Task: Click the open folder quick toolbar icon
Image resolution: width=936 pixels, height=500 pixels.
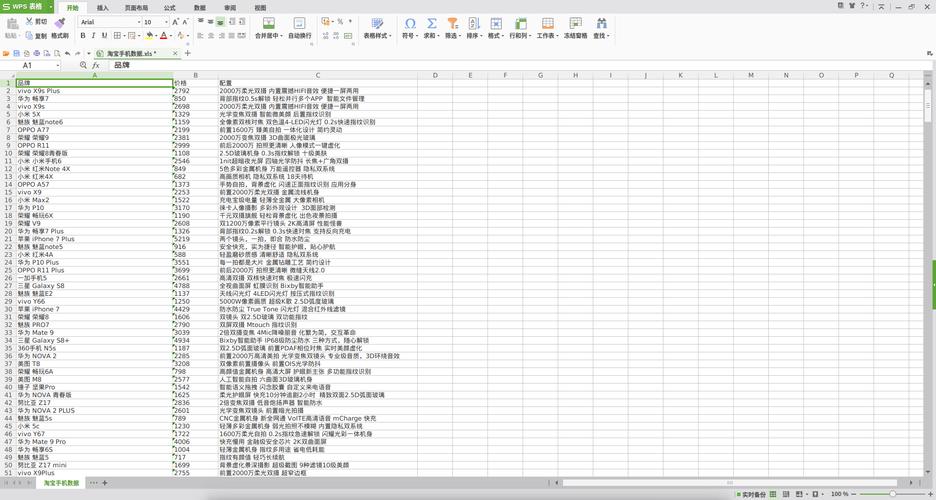Action: 6,54
